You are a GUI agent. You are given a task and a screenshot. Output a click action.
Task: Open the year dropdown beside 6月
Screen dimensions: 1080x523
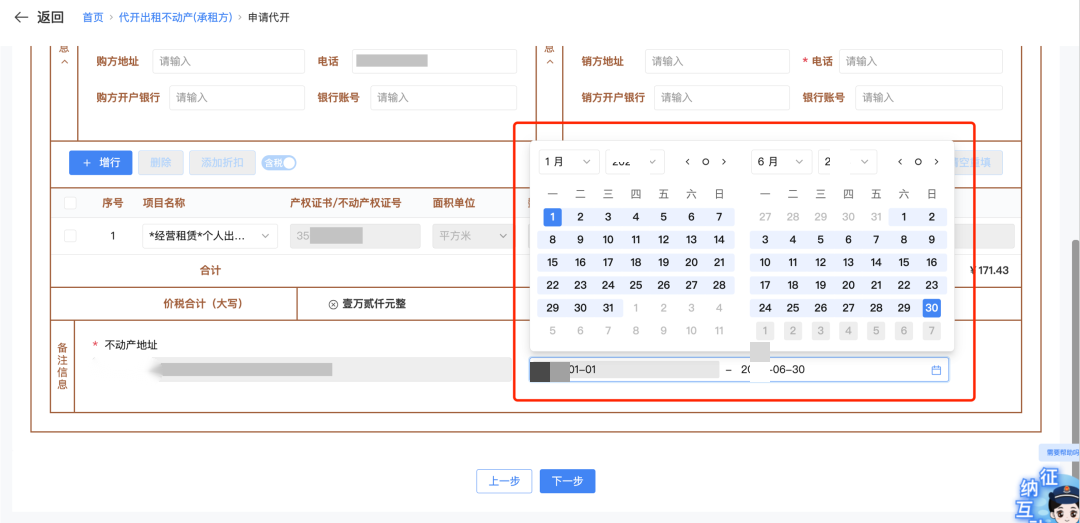pyautogui.click(x=848, y=162)
